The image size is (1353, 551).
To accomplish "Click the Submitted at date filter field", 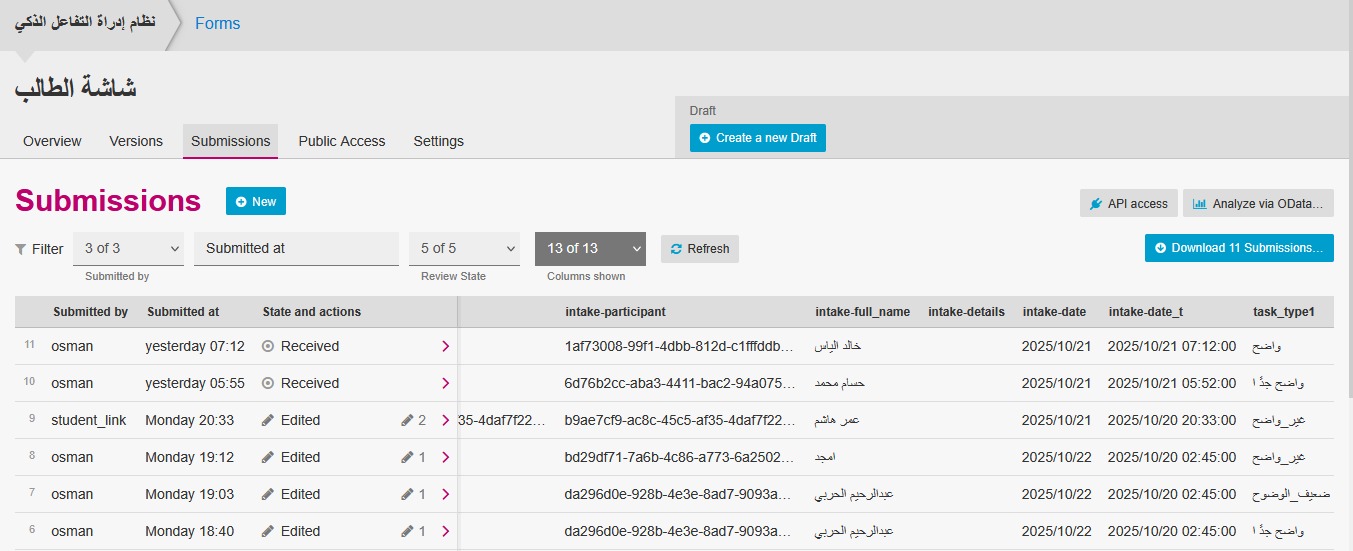I will coord(296,248).
